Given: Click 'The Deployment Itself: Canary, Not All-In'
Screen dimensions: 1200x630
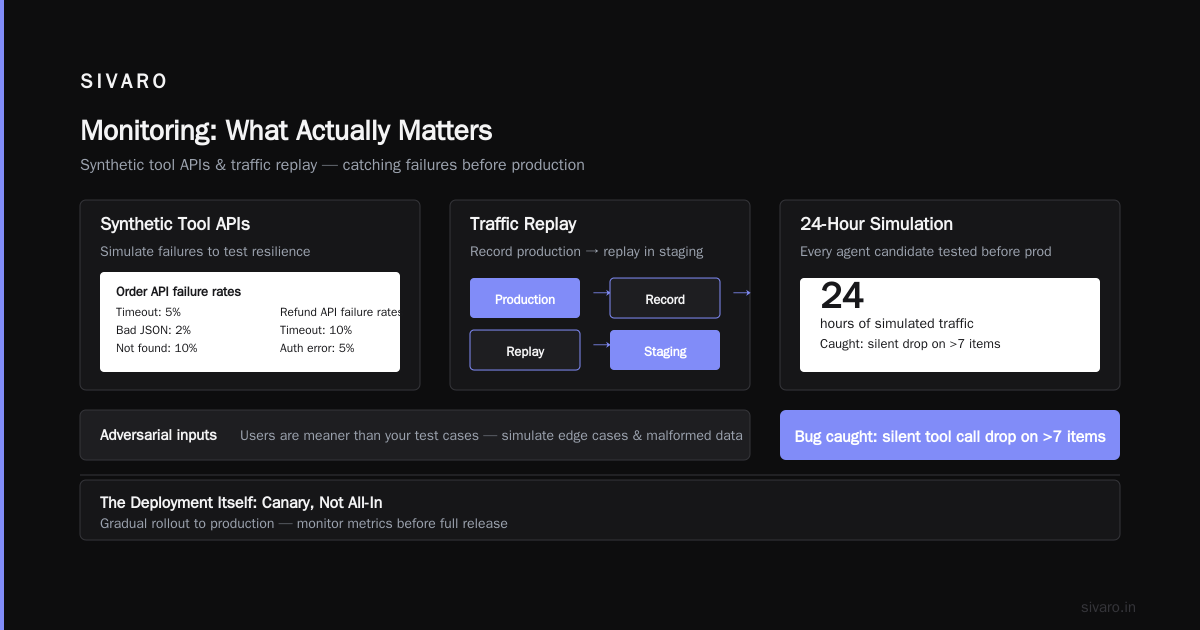Looking at the screenshot, I should tap(241, 502).
